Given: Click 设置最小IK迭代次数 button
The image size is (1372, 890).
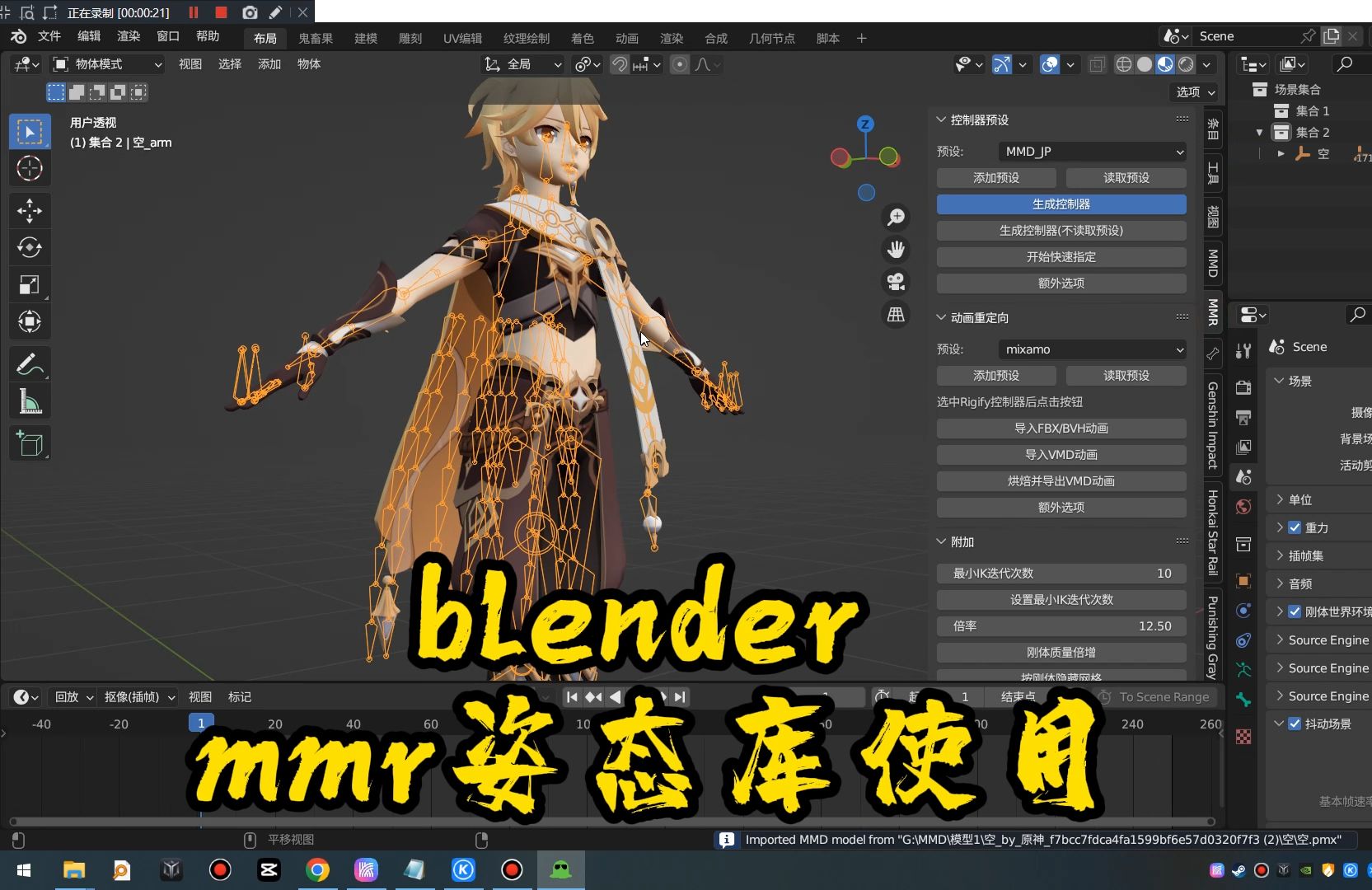Looking at the screenshot, I should 1061,600.
